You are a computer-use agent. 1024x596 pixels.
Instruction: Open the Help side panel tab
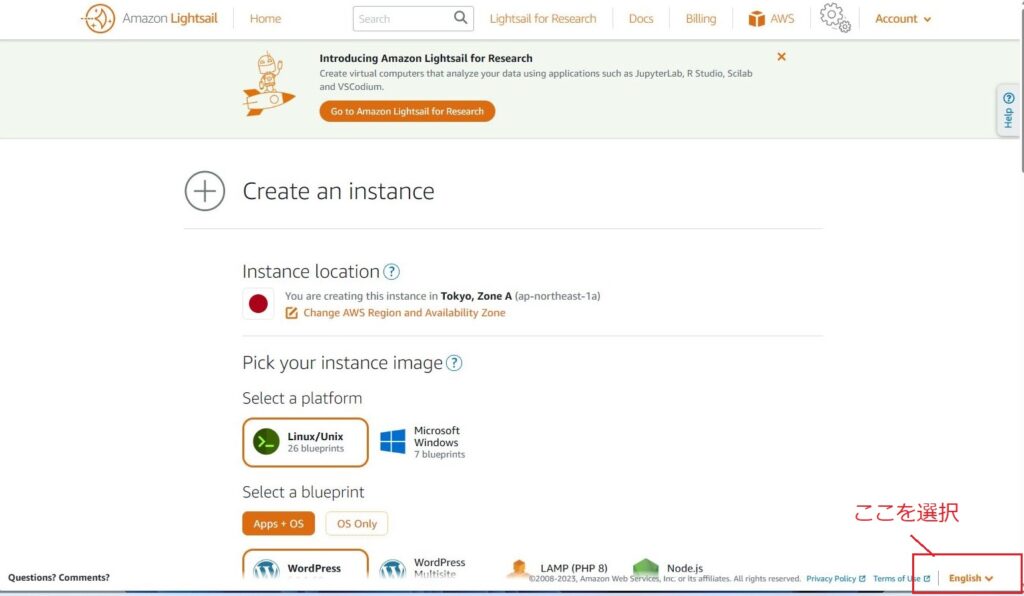point(1008,110)
